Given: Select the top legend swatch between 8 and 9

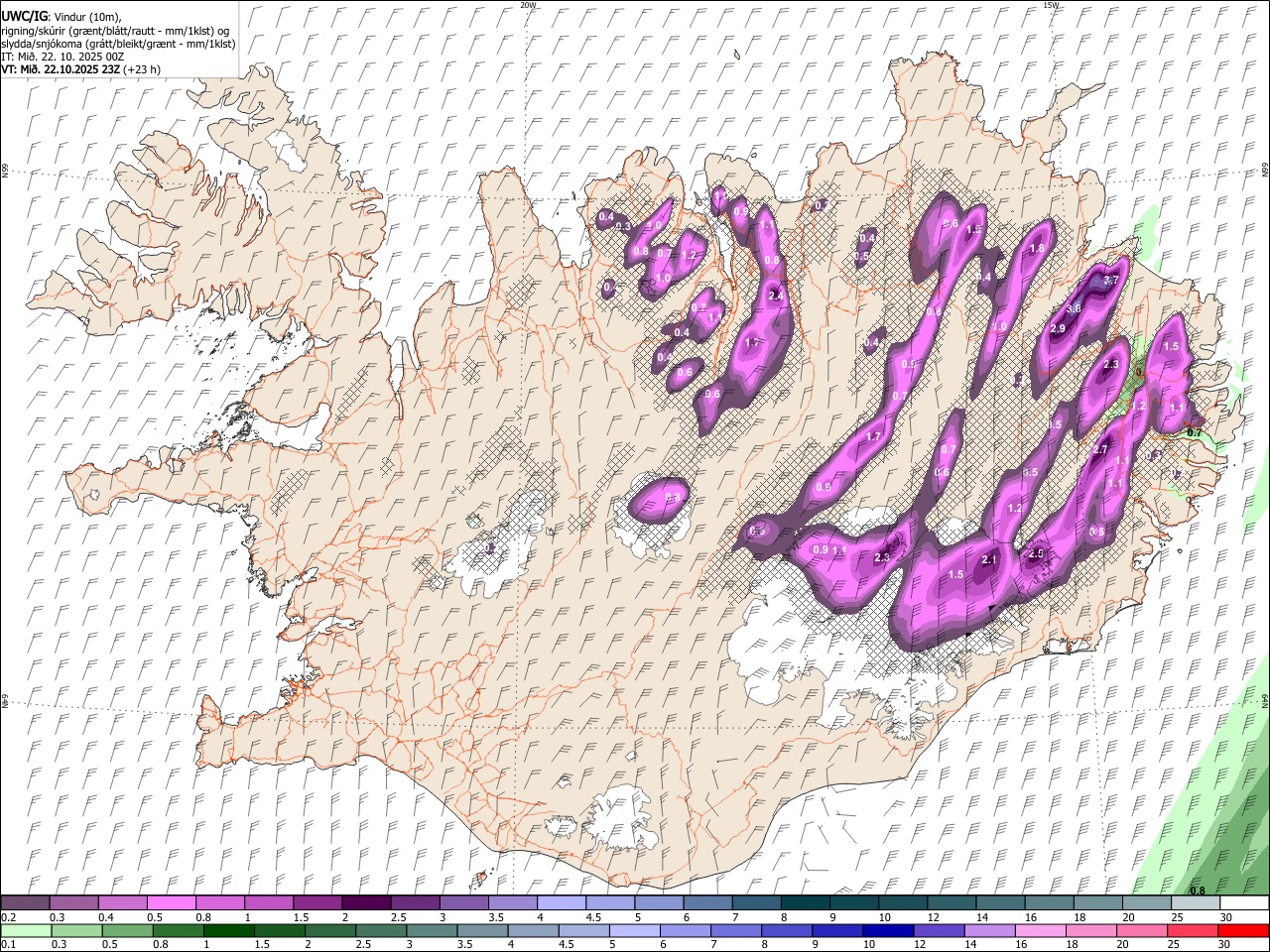Looking at the screenshot, I should [x=805, y=903].
